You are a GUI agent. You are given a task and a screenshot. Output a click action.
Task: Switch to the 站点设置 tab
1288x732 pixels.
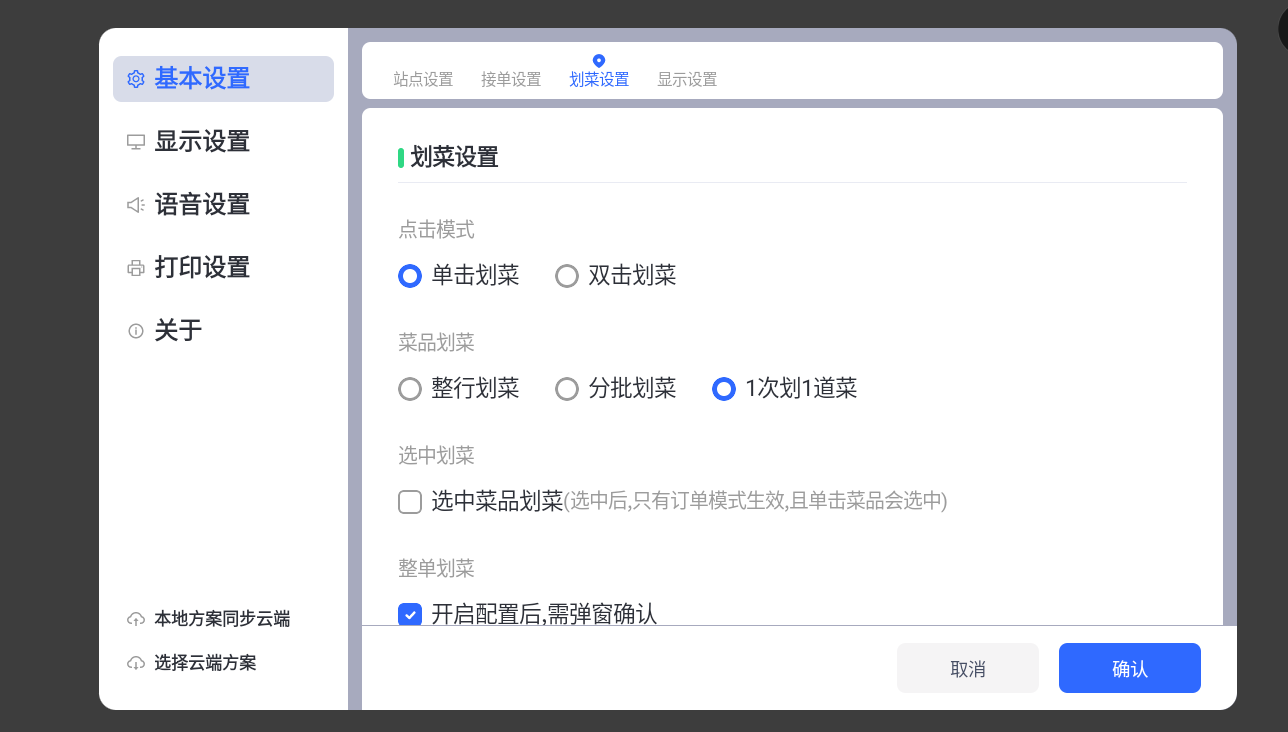coord(423,80)
